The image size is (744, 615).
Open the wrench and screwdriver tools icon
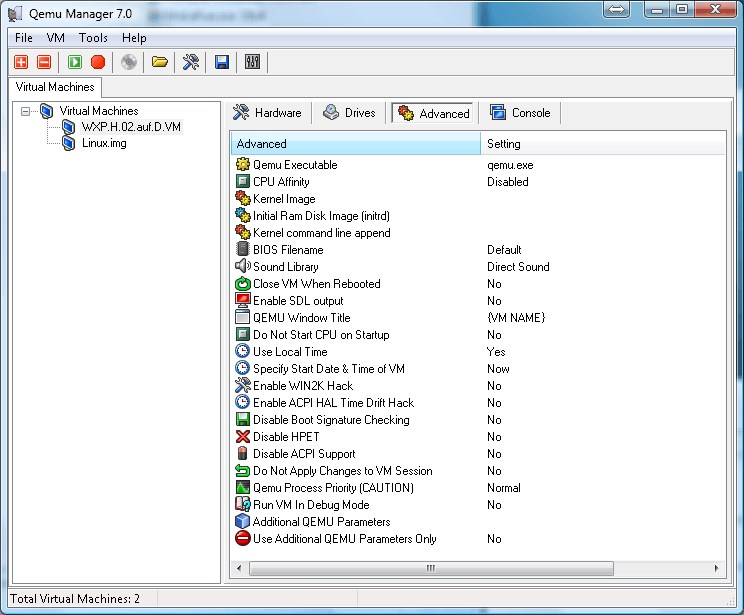coord(190,62)
